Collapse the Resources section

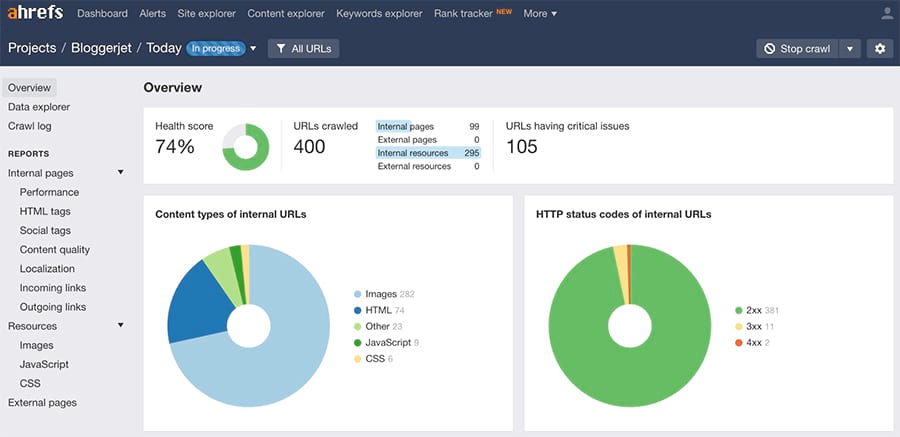click(x=120, y=326)
